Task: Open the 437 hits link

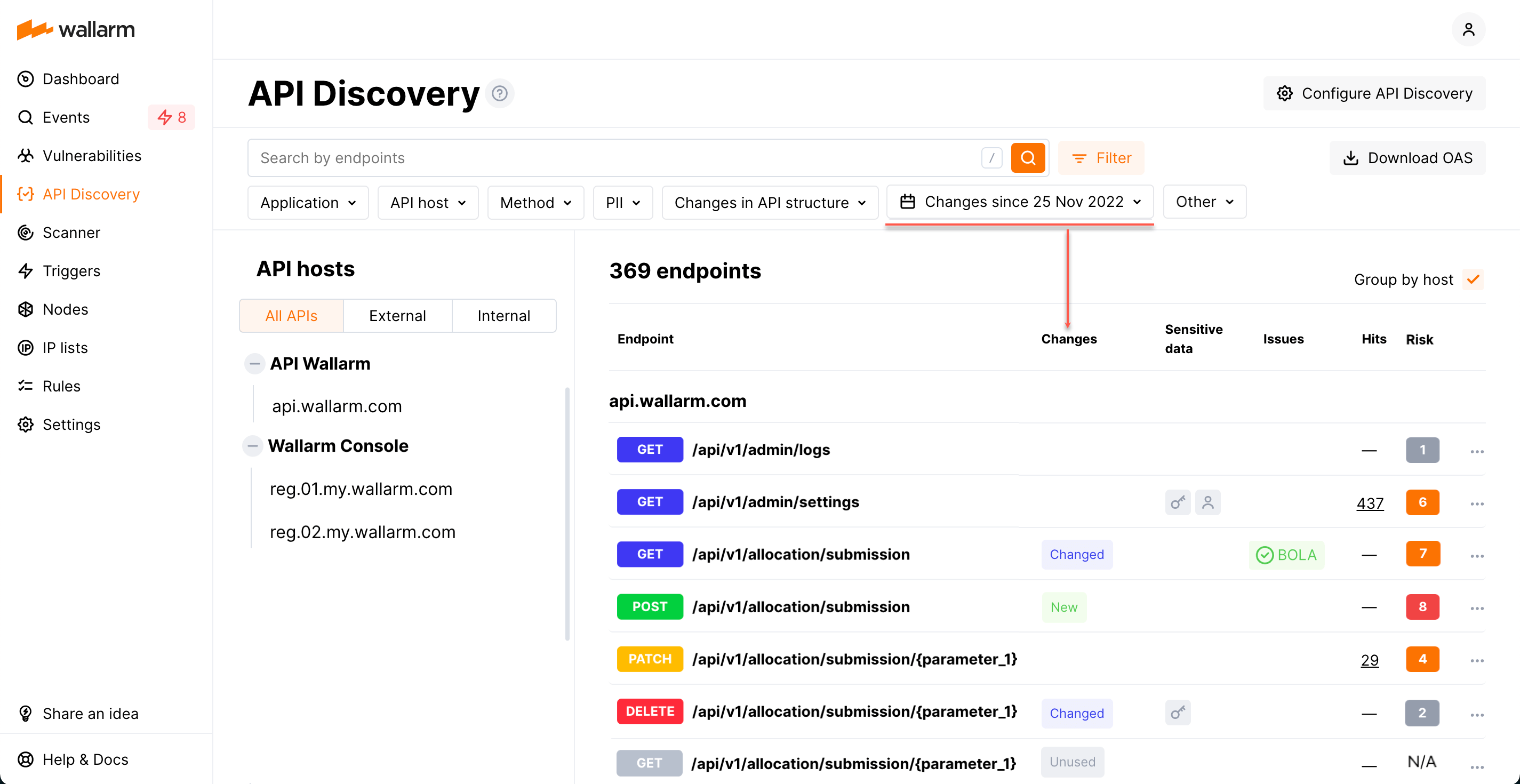Action: click(1370, 502)
